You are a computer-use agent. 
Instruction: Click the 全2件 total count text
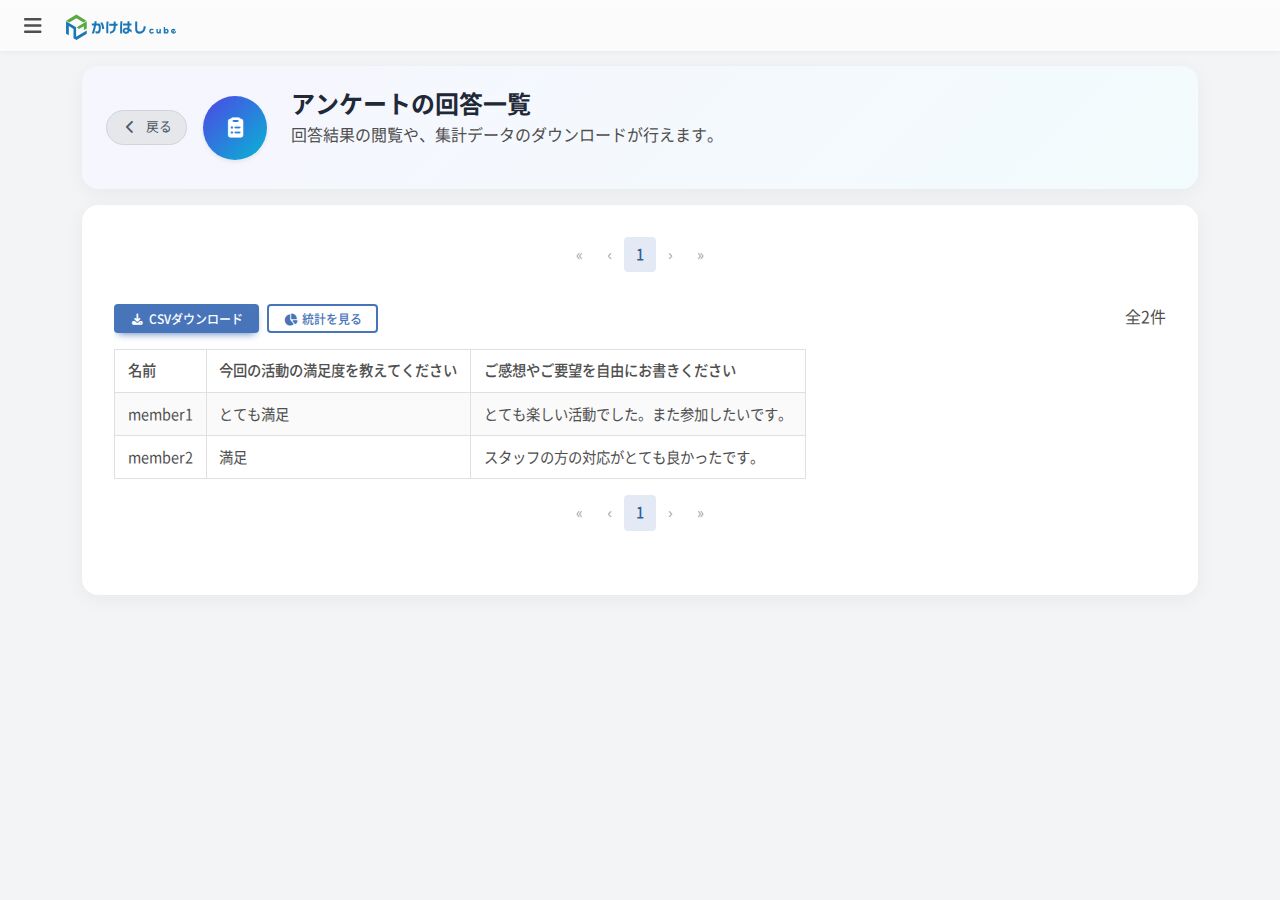(1145, 317)
